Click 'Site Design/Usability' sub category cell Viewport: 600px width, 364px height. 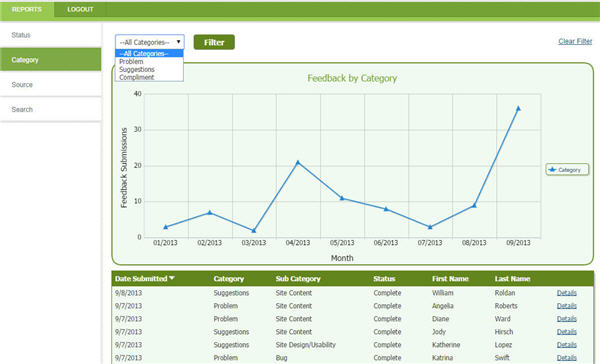(x=305, y=345)
